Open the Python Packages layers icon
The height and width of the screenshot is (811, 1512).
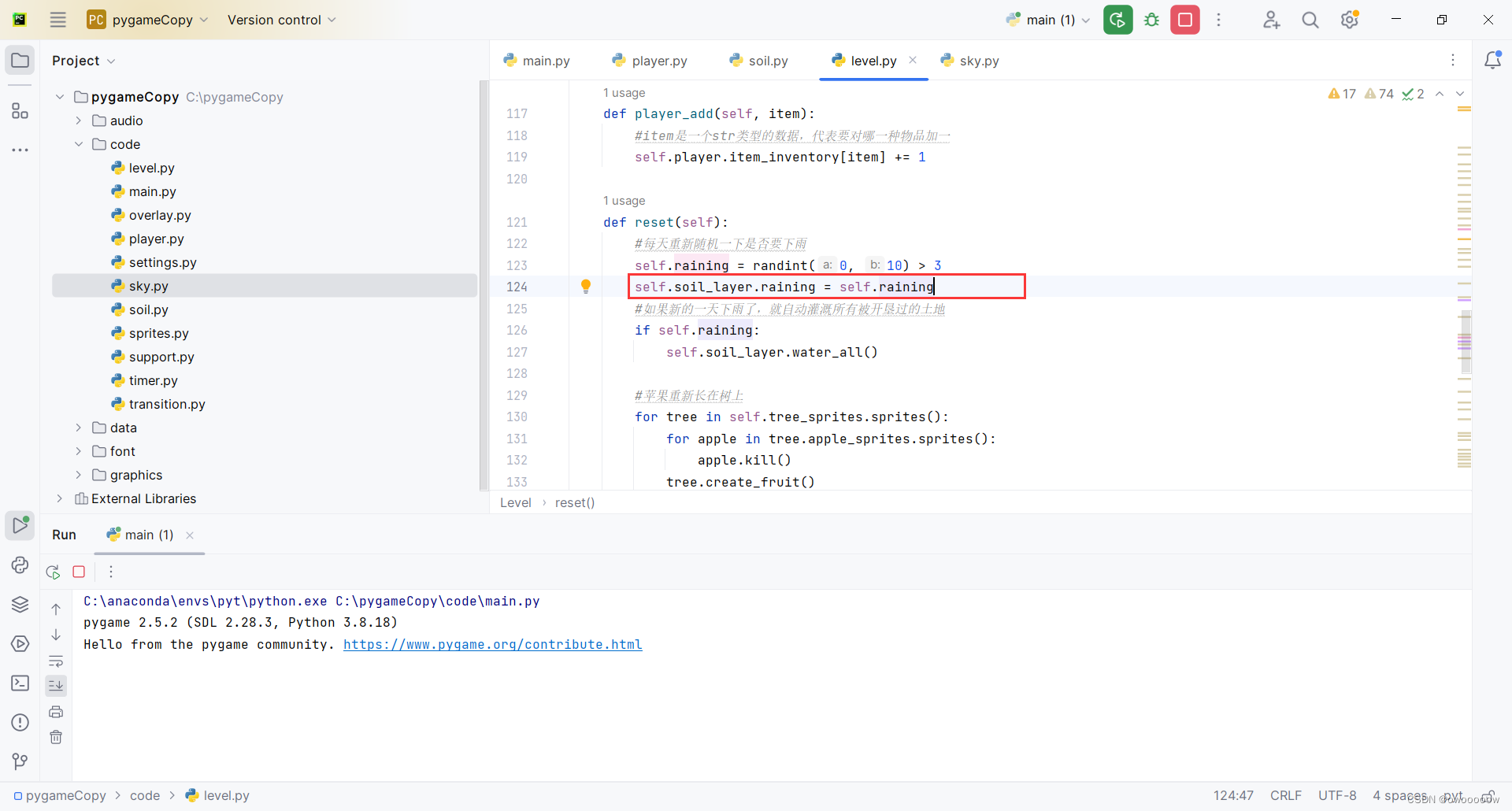(20, 604)
